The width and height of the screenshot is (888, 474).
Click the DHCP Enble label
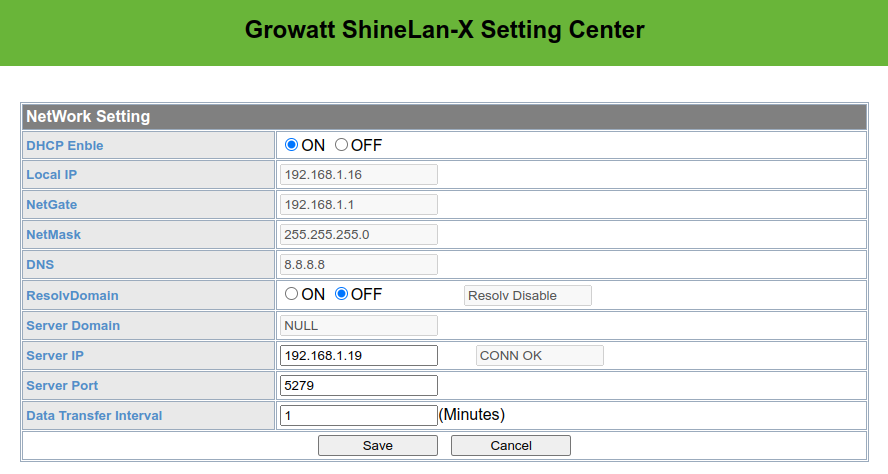(65, 146)
